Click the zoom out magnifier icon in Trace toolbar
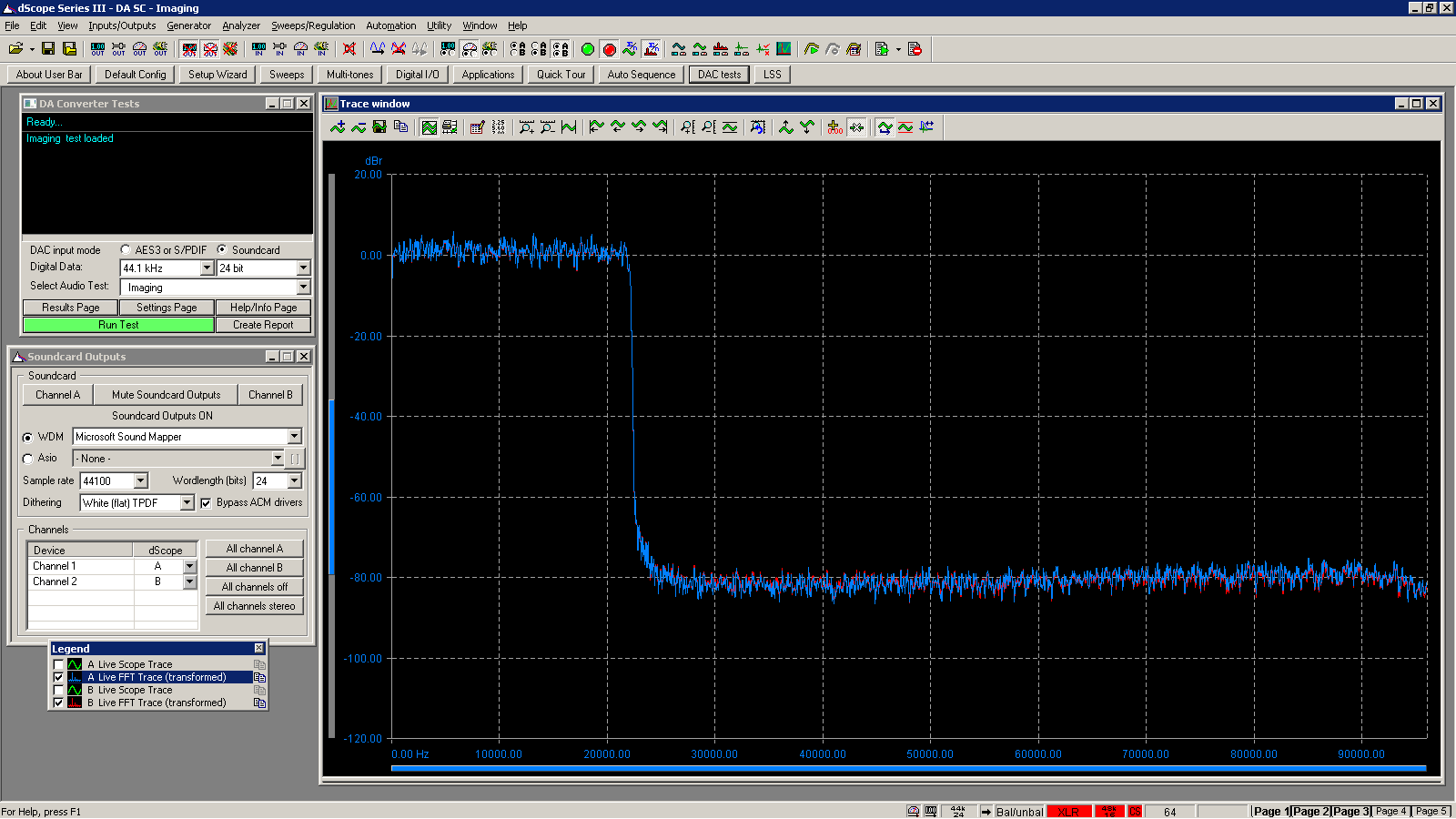Screen dimensions: 1456x819 (548, 127)
